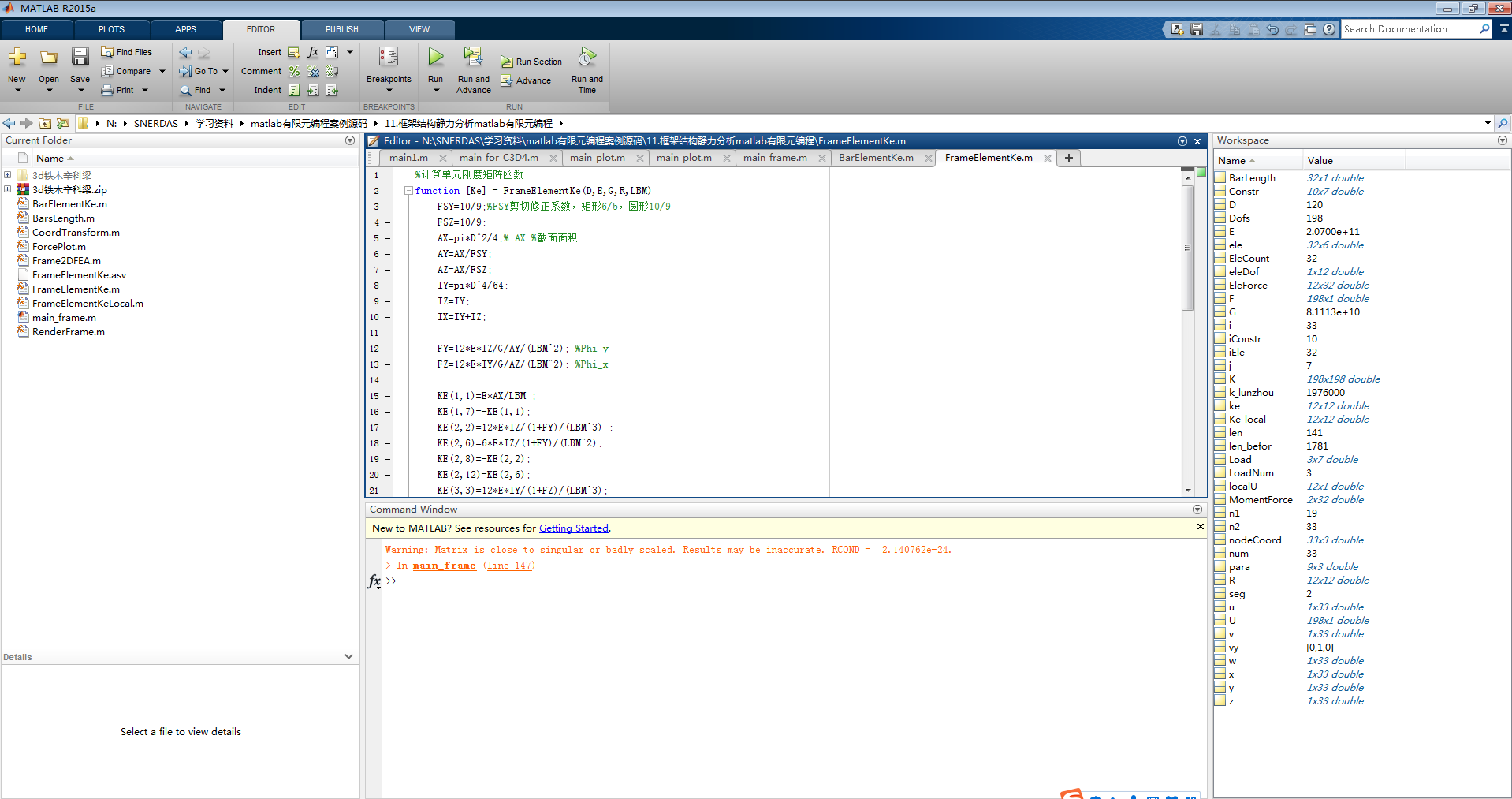This screenshot has height=799, width=1512.
Task: Open the main_for_C3D4.m editor tab
Action: 499,158
